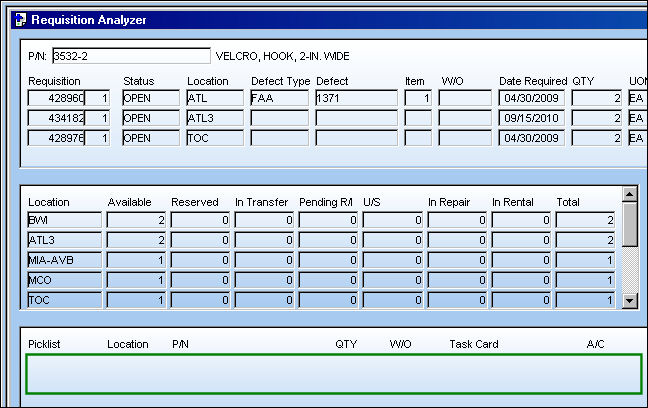Screen dimensions: 648x408
Task: Click the FAA defect type field
Action: 279,98
